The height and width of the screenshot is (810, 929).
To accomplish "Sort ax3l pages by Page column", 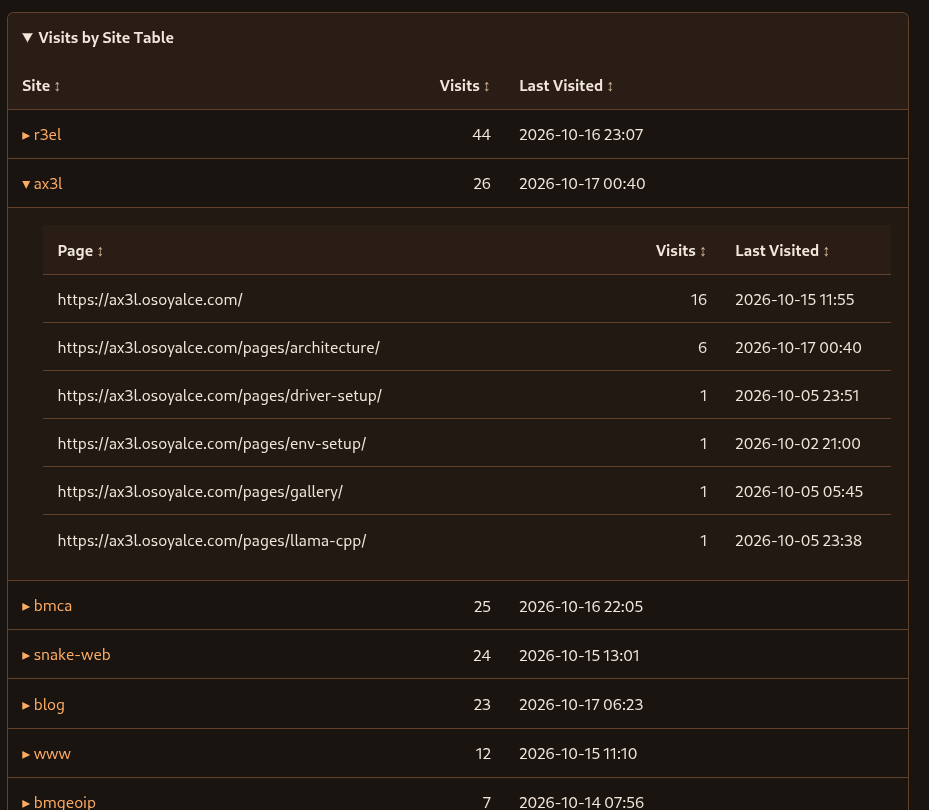I will [80, 251].
